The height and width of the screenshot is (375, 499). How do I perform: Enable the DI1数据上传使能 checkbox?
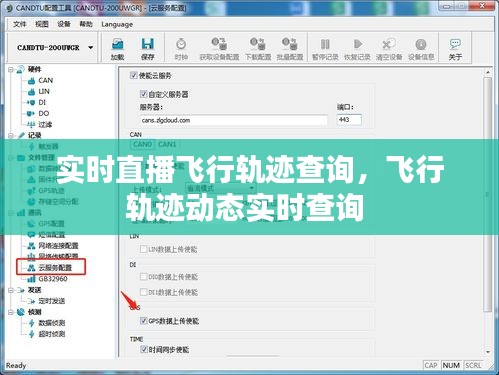(x=143, y=292)
